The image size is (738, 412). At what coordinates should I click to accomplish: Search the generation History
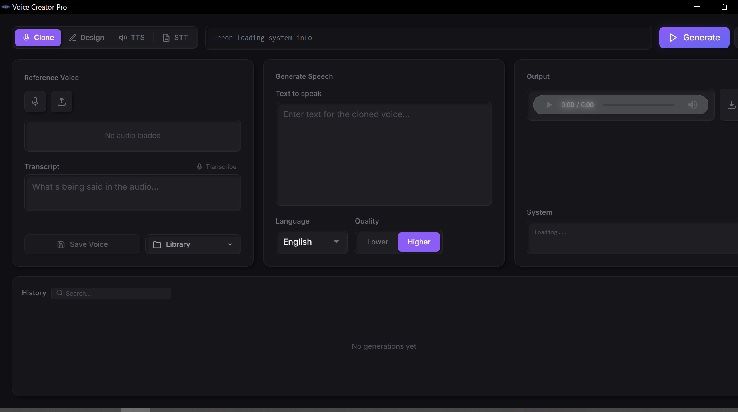[x=111, y=293]
